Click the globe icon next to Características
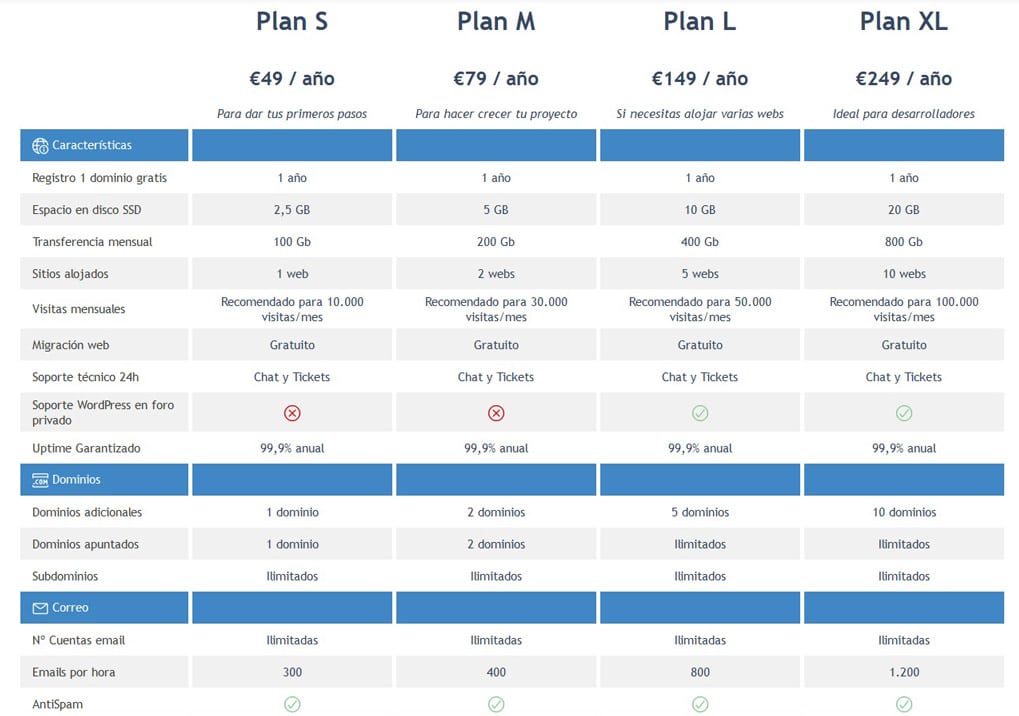Viewport: 1019px width, 716px height. click(x=40, y=146)
